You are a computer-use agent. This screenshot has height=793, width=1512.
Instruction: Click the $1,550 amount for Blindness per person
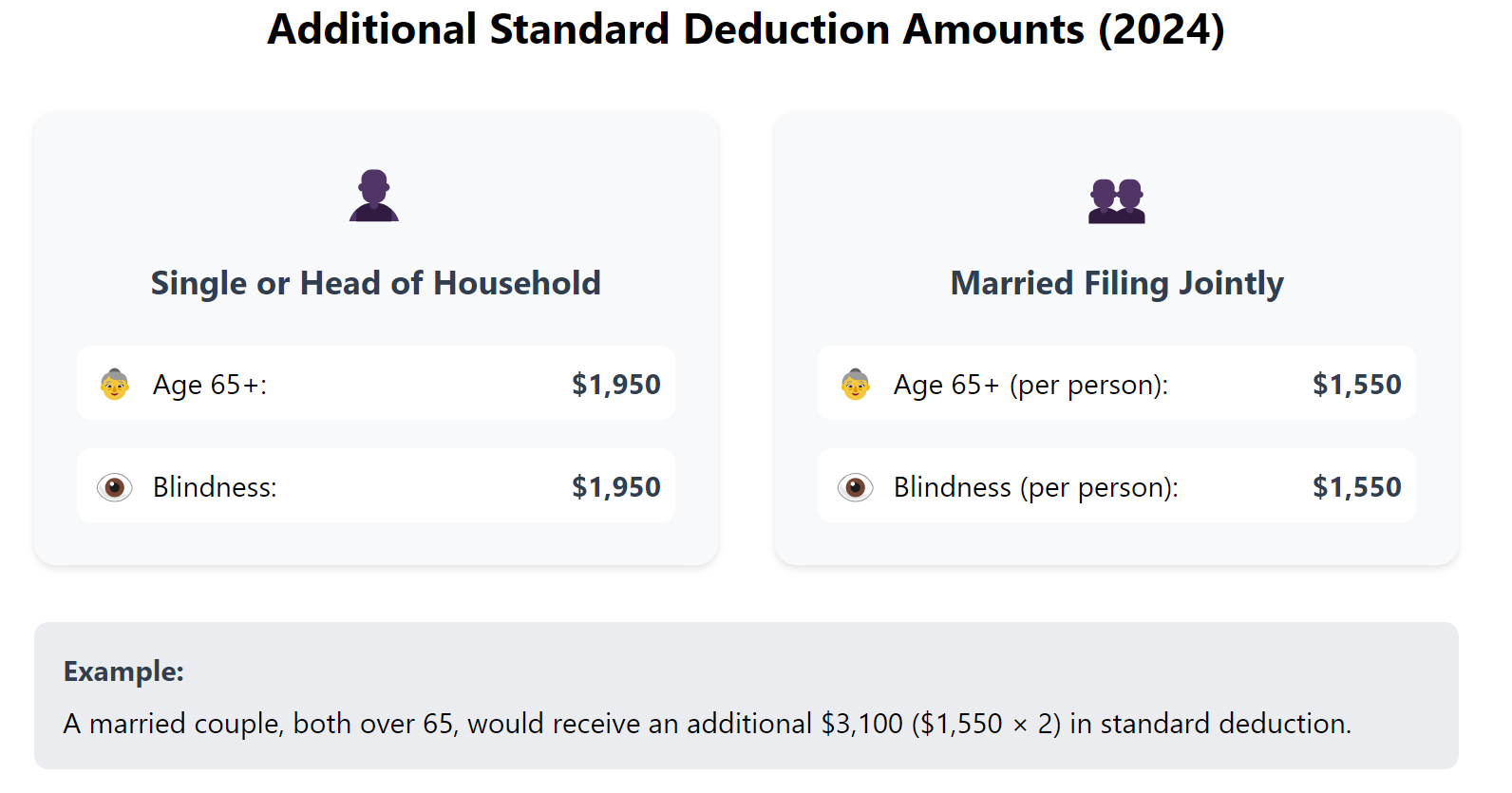point(1356,487)
